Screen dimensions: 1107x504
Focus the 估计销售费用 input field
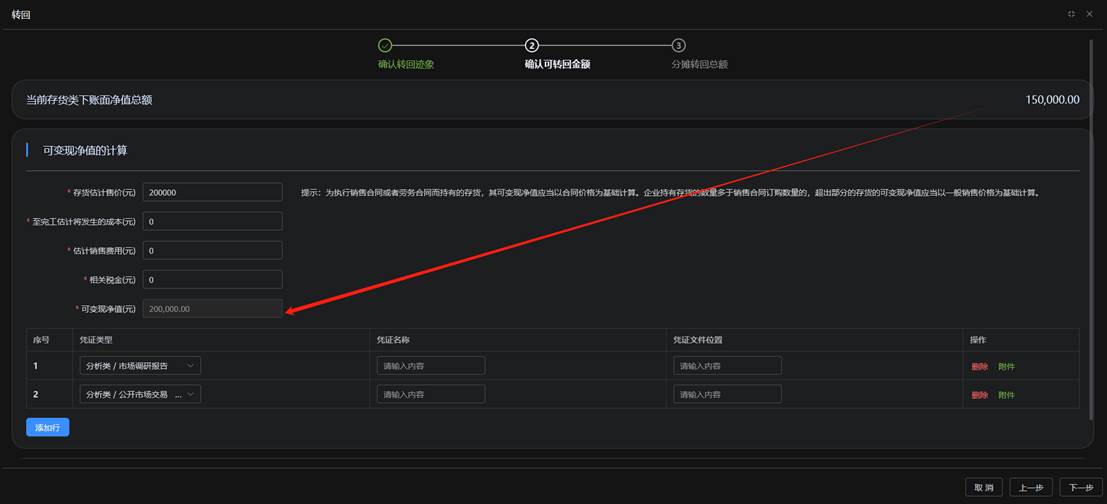pyautogui.click(x=212, y=250)
